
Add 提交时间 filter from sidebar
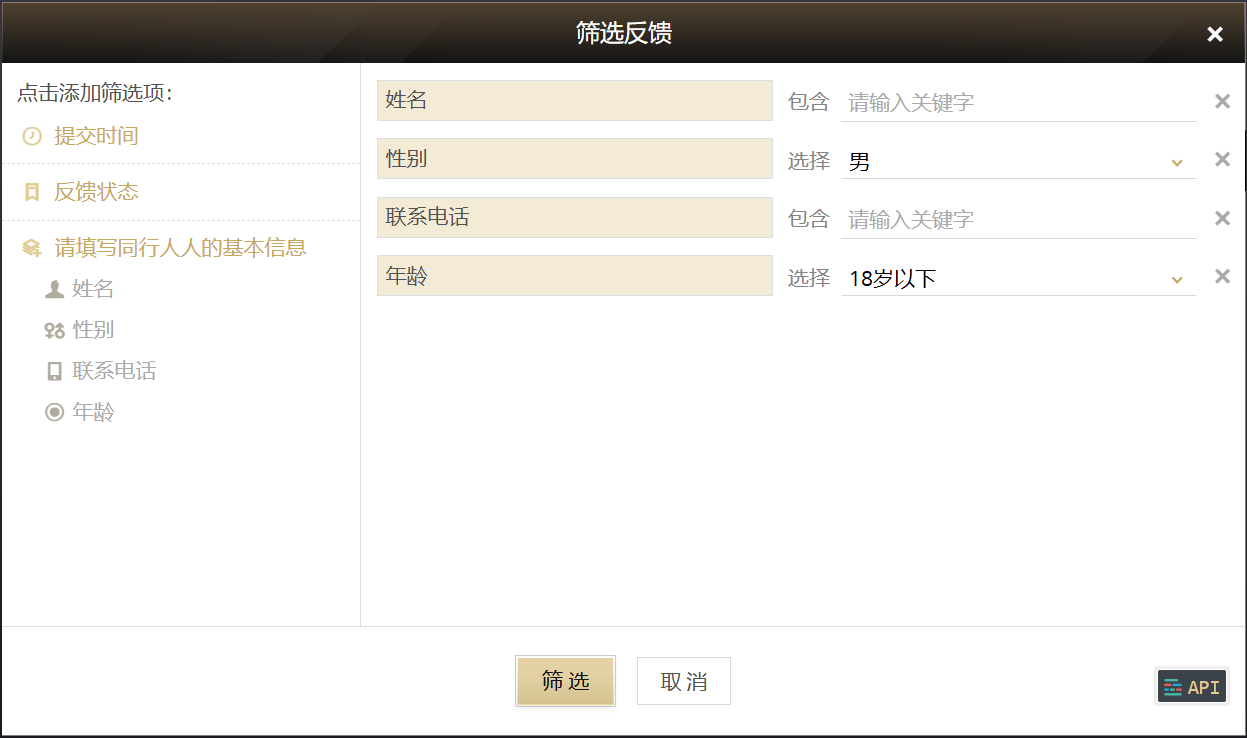pos(96,136)
